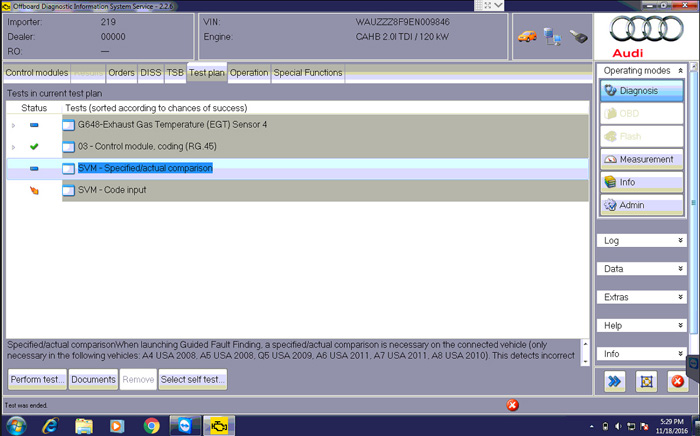Select Diagnosis operating mode
Image resolution: width=700 pixels, height=436 pixels.
(642, 91)
